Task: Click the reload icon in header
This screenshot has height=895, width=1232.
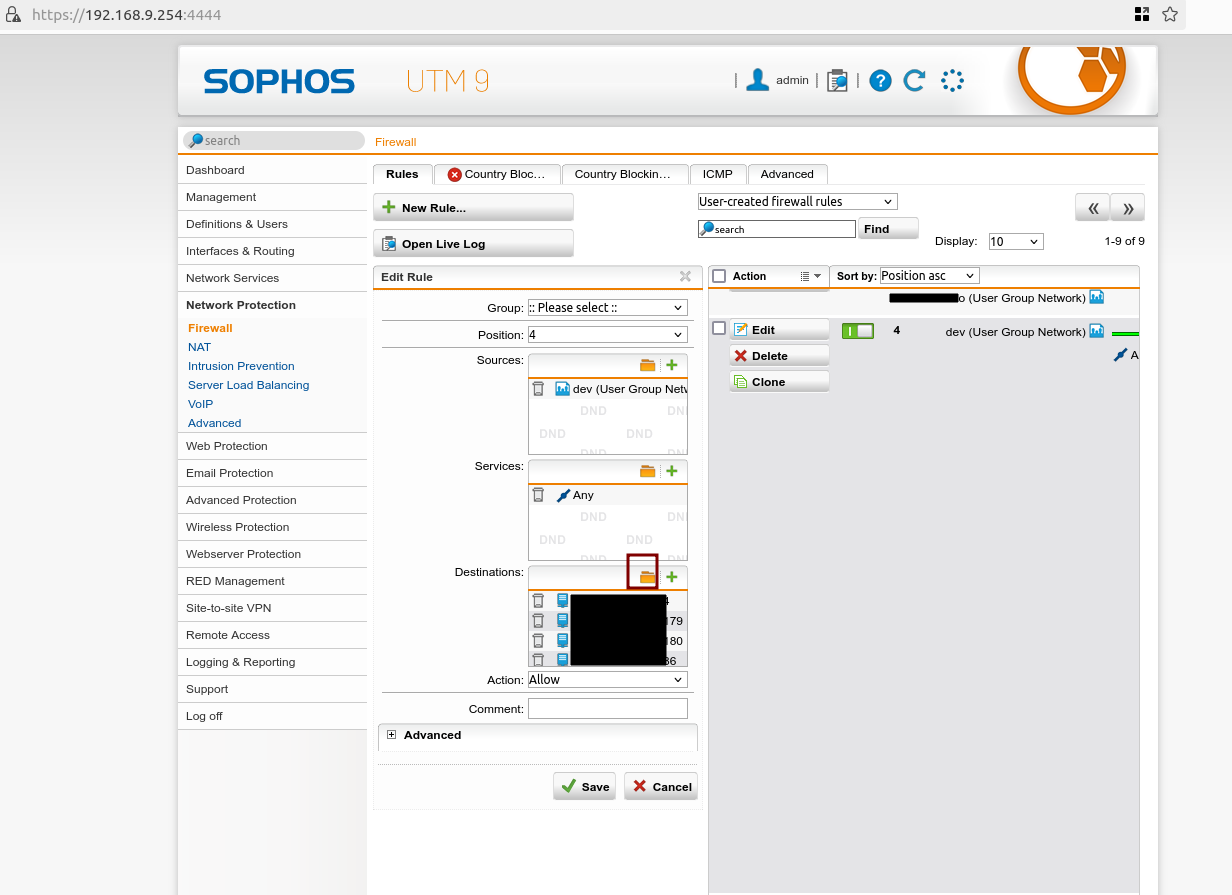Action: [x=914, y=81]
